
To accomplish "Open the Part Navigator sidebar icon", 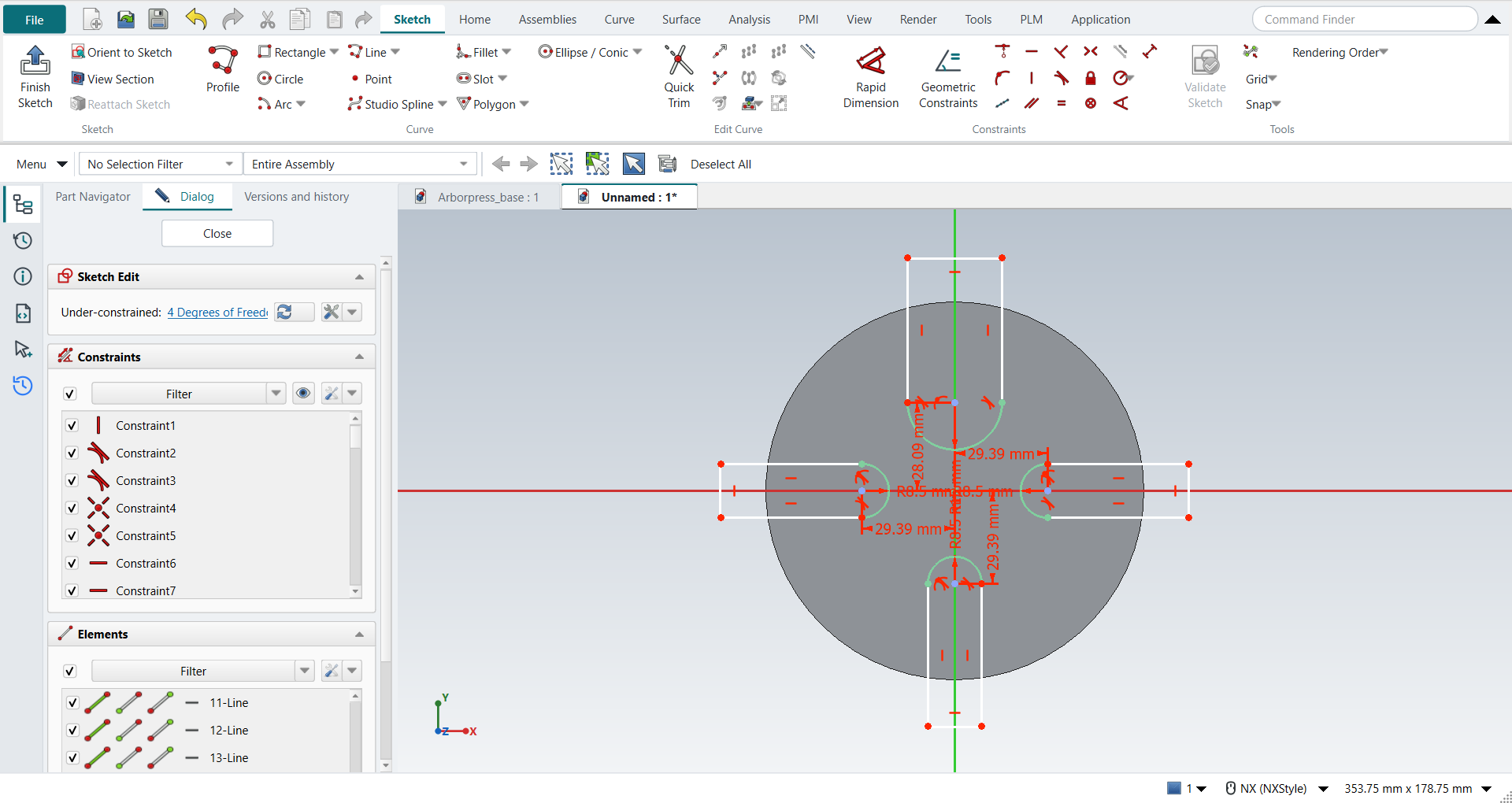I will (x=23, y=205).
